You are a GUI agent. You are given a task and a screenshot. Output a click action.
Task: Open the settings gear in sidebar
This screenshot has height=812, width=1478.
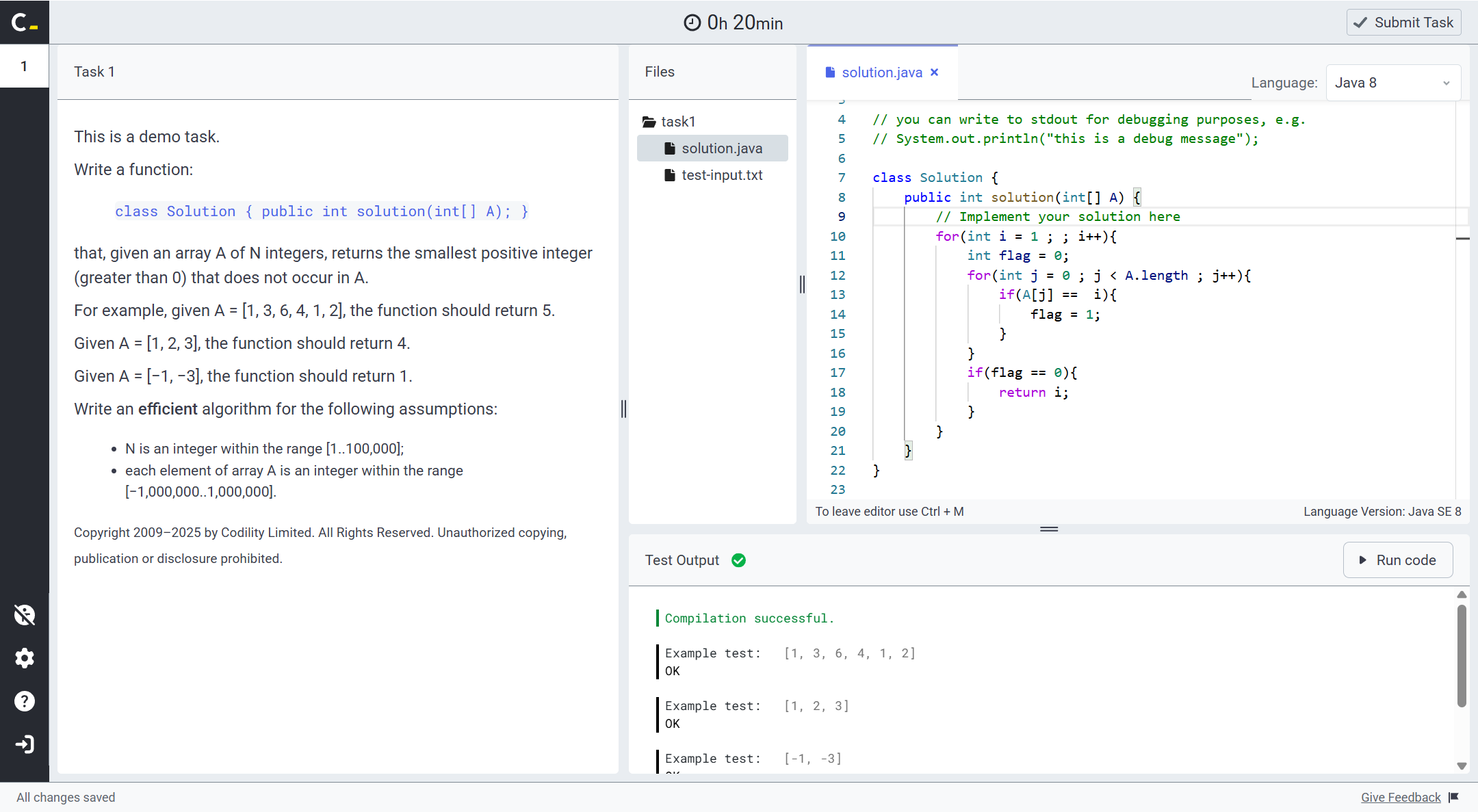(x=25, y=658)
